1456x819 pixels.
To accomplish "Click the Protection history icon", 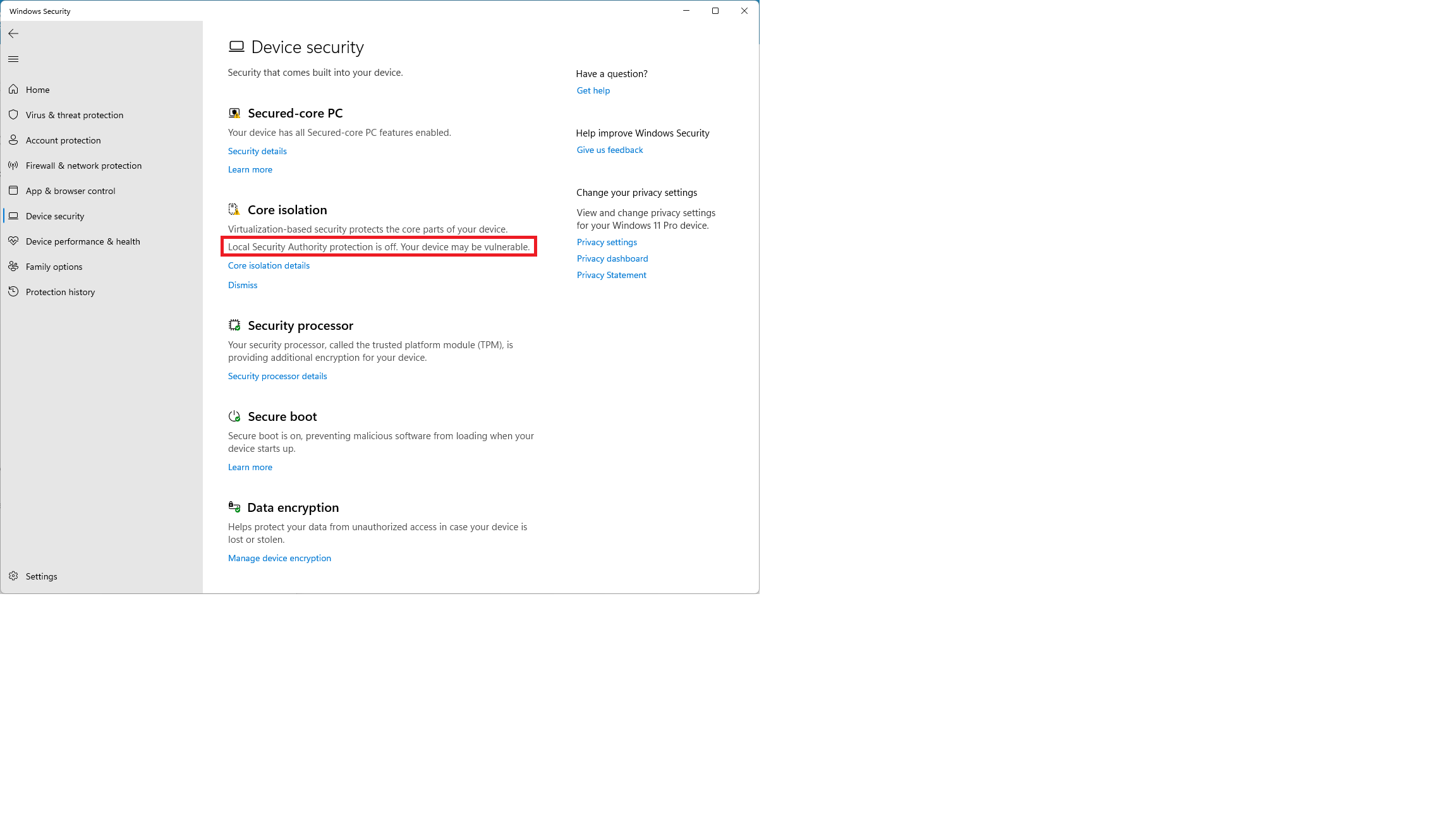I will [x=15, y=291].
